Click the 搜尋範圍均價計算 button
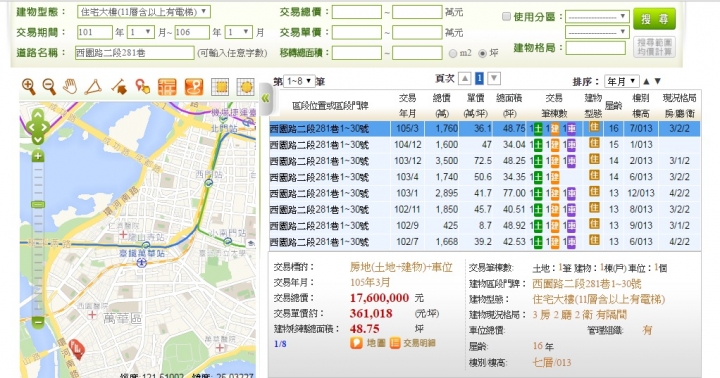Image resolution: width=720 pixels, height=378 pixels. point(654,47)
